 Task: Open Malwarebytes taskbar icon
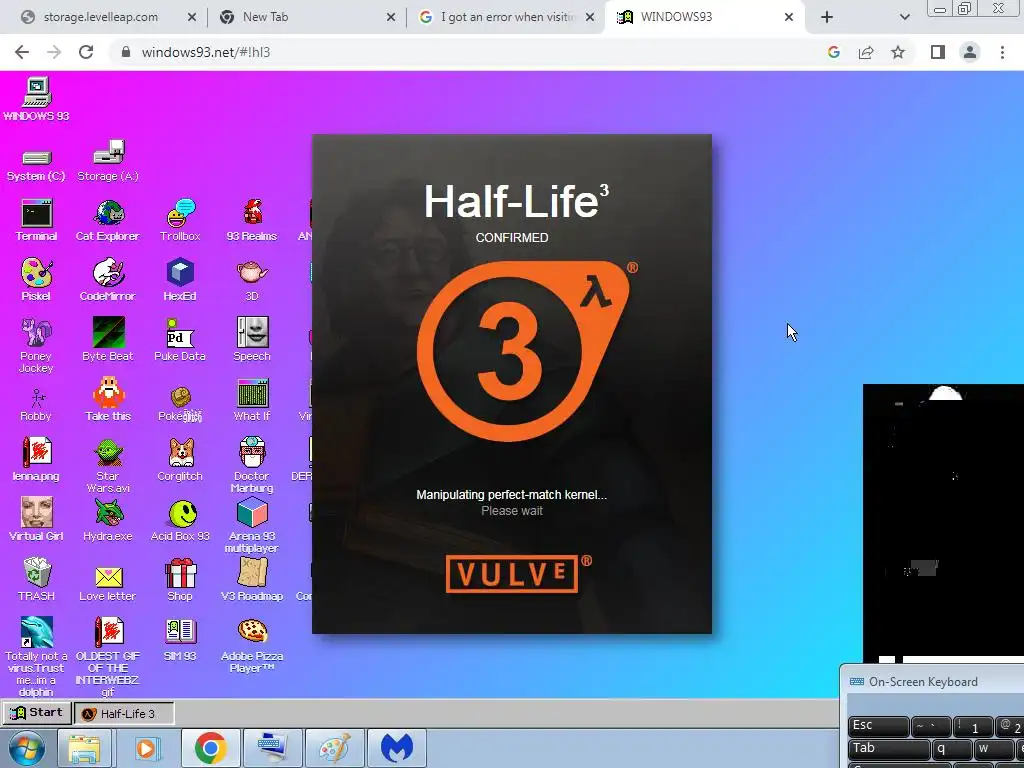pos(397,748)
